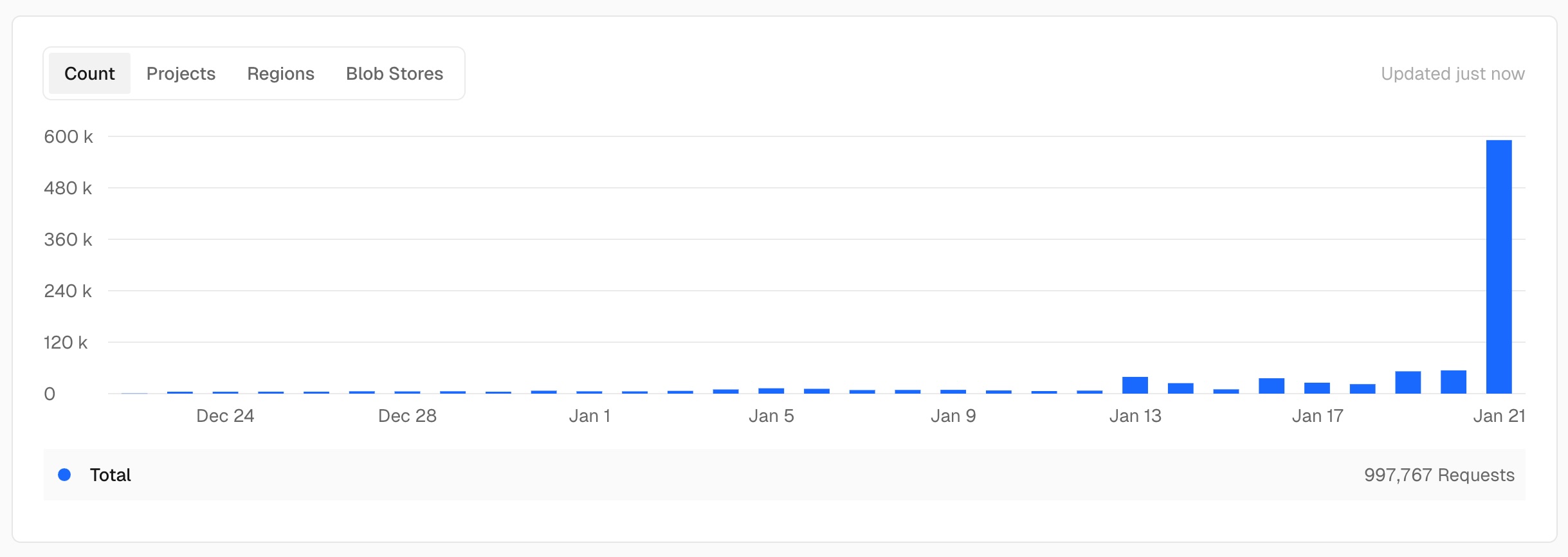Click the bar right before Jan 21

click(1453, 382)
